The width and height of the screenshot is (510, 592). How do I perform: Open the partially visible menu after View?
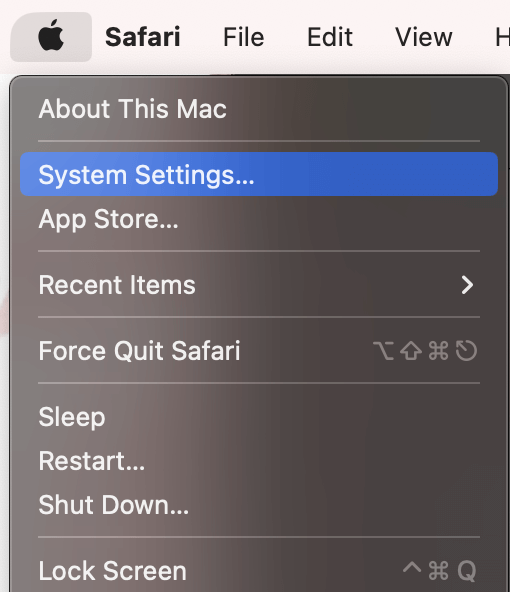[502, 37]
